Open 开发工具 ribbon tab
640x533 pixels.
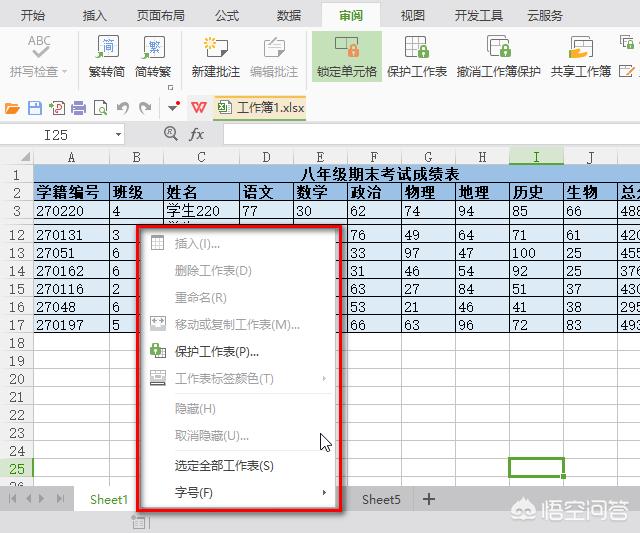tap(478, 16)
